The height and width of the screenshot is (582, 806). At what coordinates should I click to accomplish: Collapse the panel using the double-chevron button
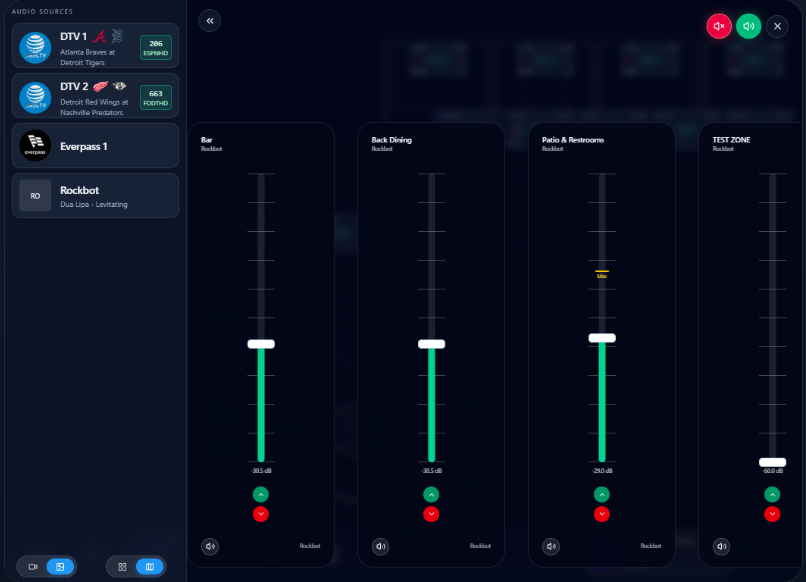[209, 20]
